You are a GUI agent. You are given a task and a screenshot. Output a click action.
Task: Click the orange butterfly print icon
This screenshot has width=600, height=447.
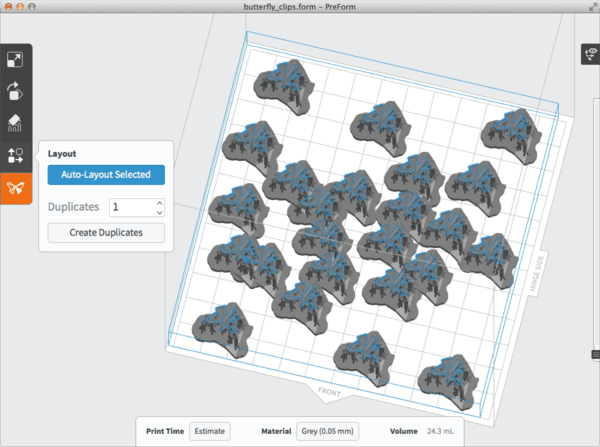[x=15, y=187]
